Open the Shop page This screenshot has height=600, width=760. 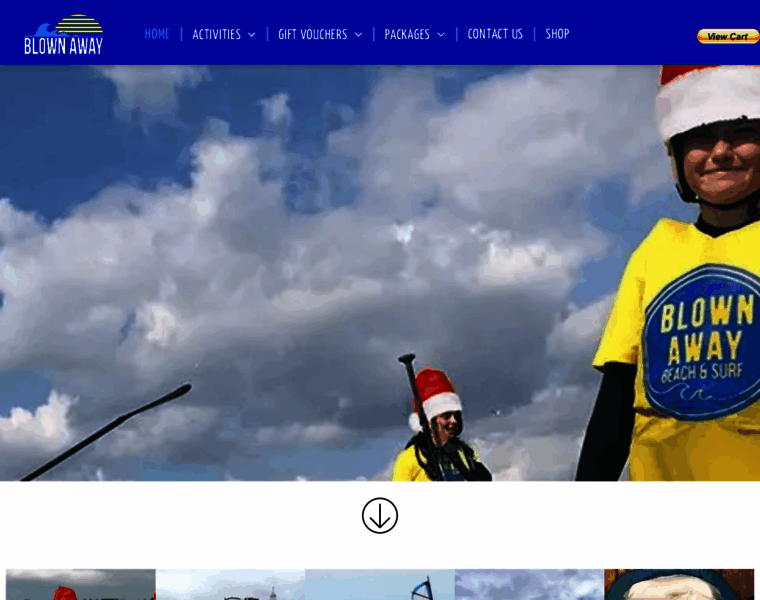pos(557,34)
